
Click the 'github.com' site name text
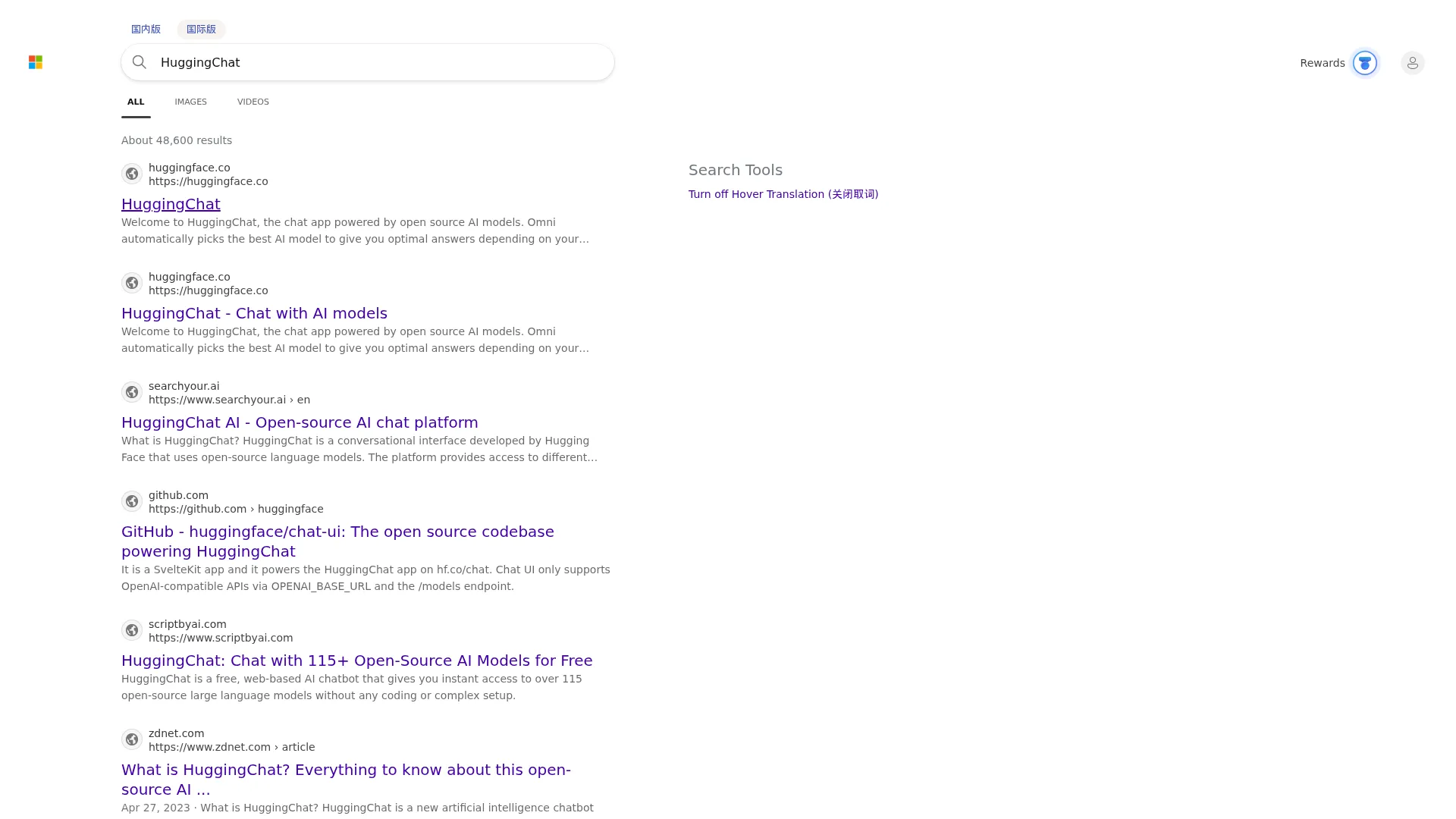pos(178,495)
